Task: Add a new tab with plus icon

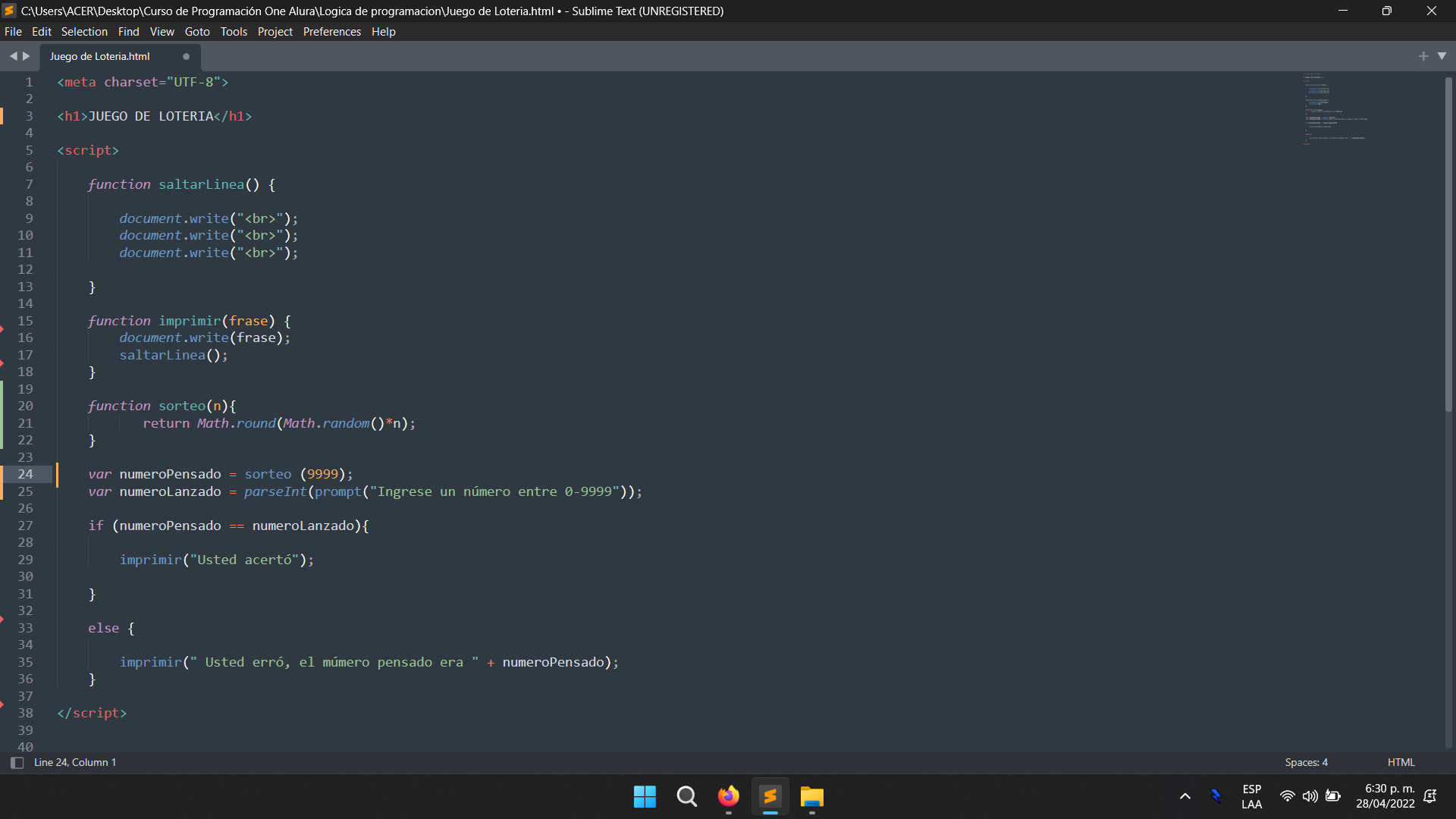Action: tap(1423, 56)
